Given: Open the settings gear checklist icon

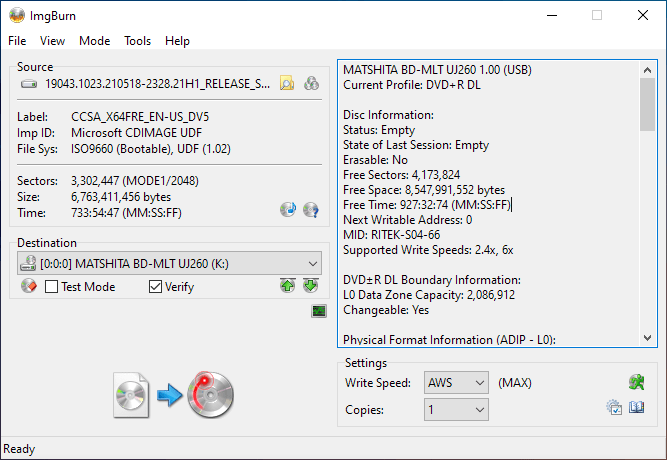Looking at the screenshot, I should [x=614, y=408].
